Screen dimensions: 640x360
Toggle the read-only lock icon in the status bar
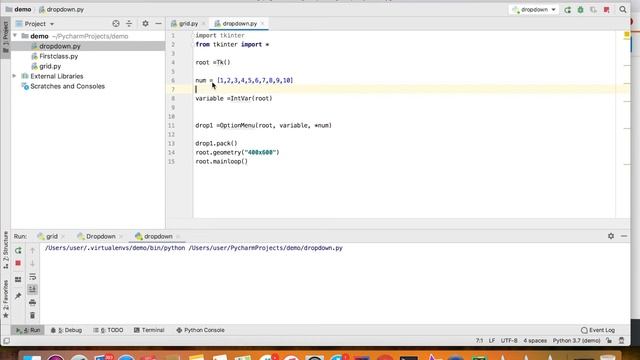point(609,340)
